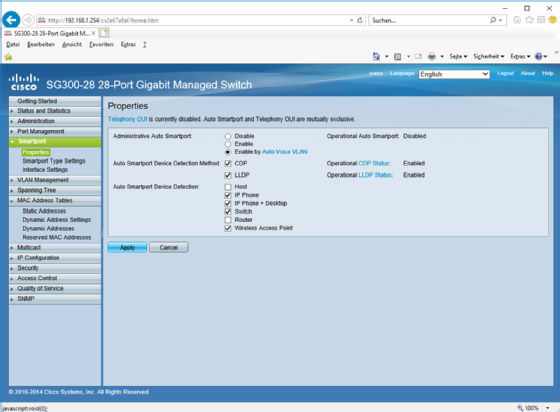Follow the Auto Voice VLAN link
This screenshot has height=412, width=560.
[285, 152]
